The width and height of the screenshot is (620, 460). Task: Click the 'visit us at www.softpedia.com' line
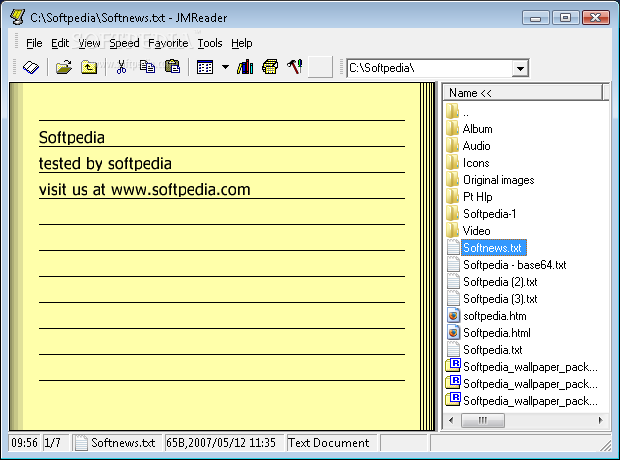coord(145,190)
